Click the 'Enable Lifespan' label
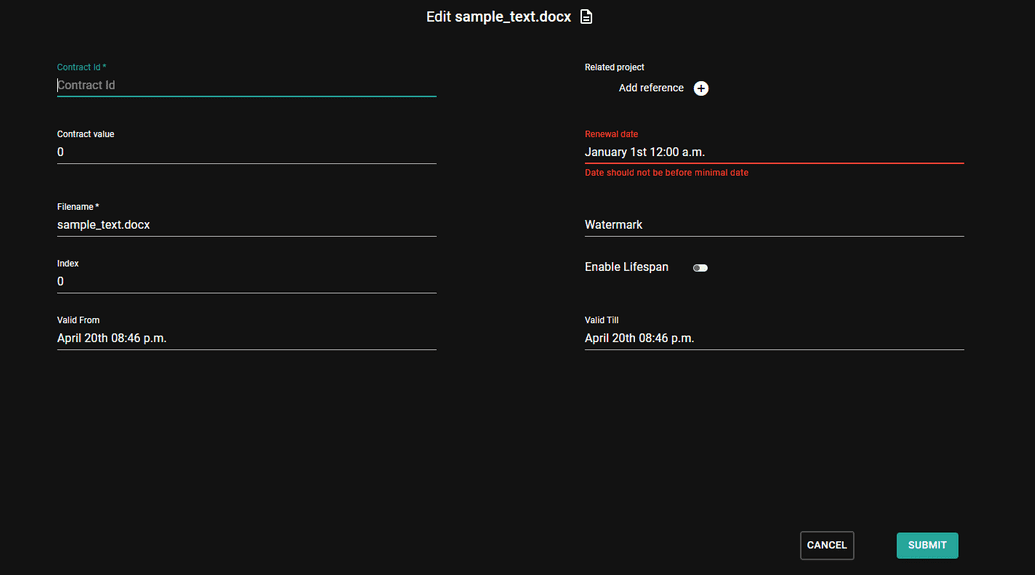 pyautogui.click(x=626, y=267)
